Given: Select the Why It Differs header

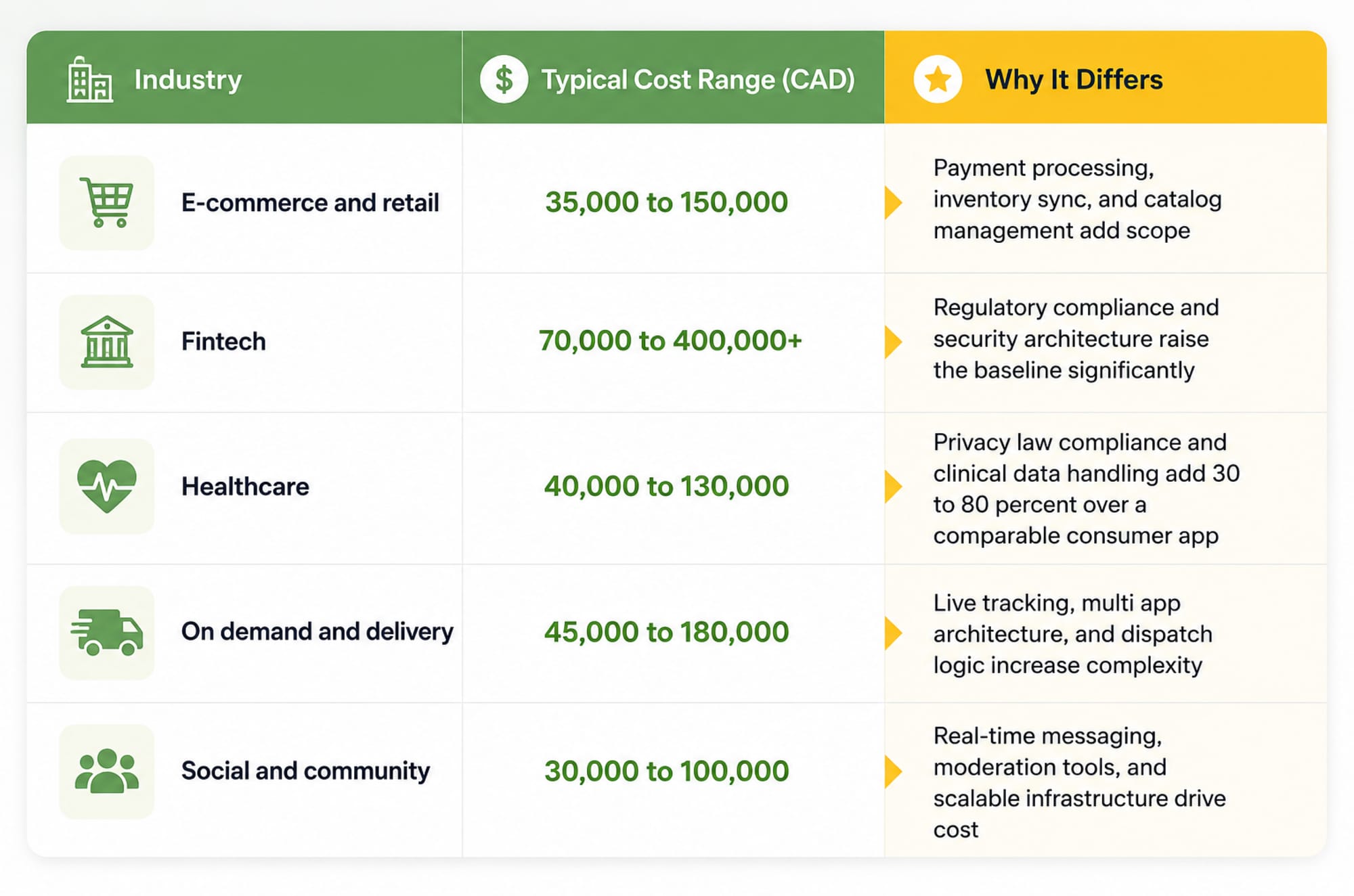Looking at the screenshot, I should pyautogui.click(x=1105, y=77).
